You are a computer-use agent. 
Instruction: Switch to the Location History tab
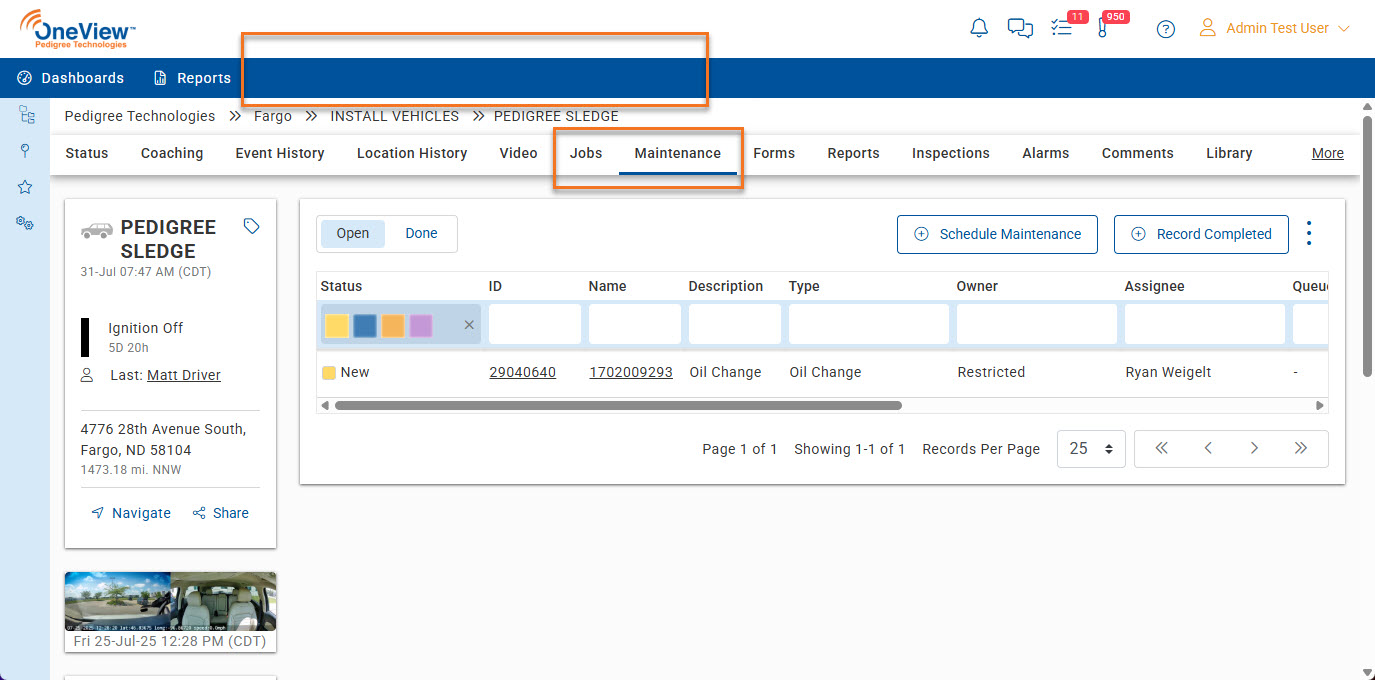click(x=412, y=153)
